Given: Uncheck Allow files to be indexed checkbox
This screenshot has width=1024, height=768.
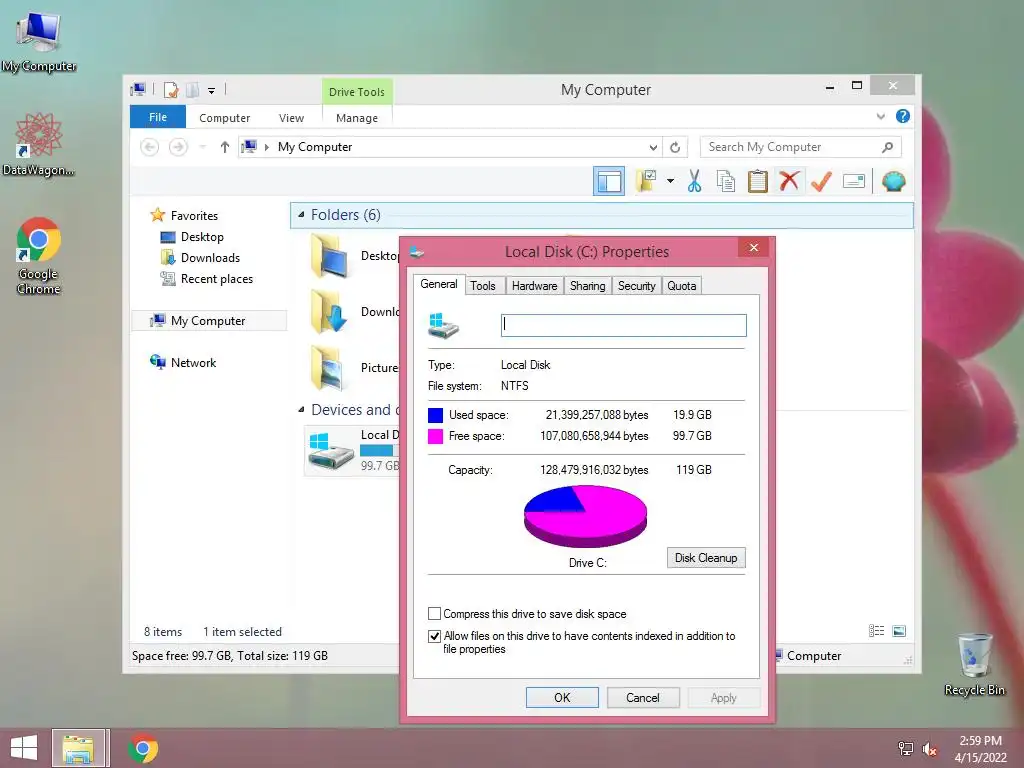Looking at the screenshot, I should 434,636.
